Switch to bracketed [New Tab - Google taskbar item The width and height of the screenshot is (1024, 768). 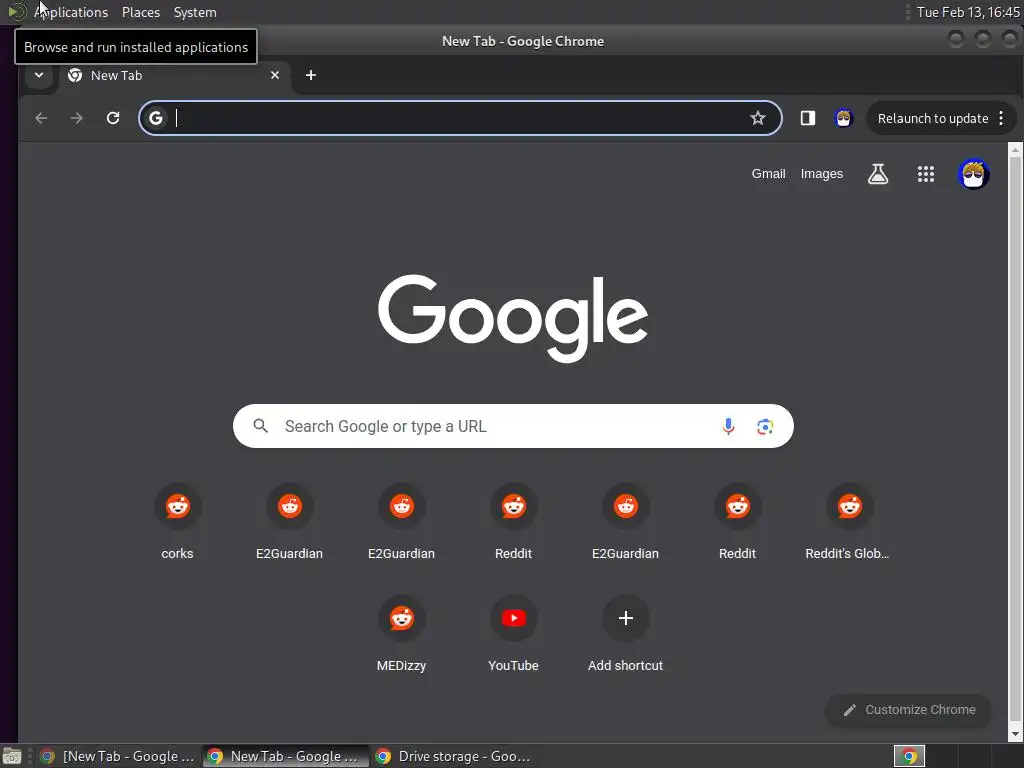coord(118,756)
